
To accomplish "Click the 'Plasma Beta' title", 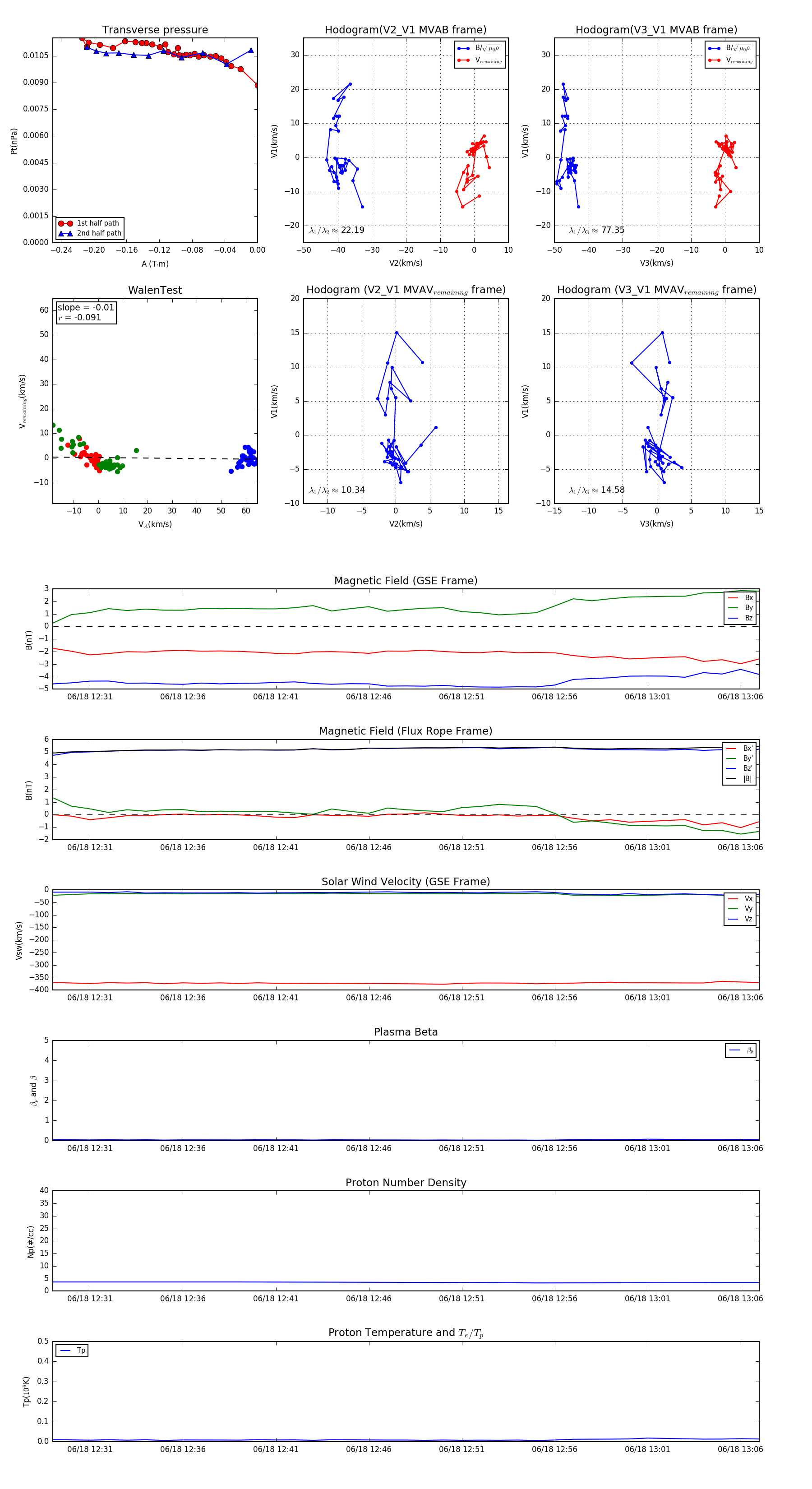I will [x=406, y=1032].
